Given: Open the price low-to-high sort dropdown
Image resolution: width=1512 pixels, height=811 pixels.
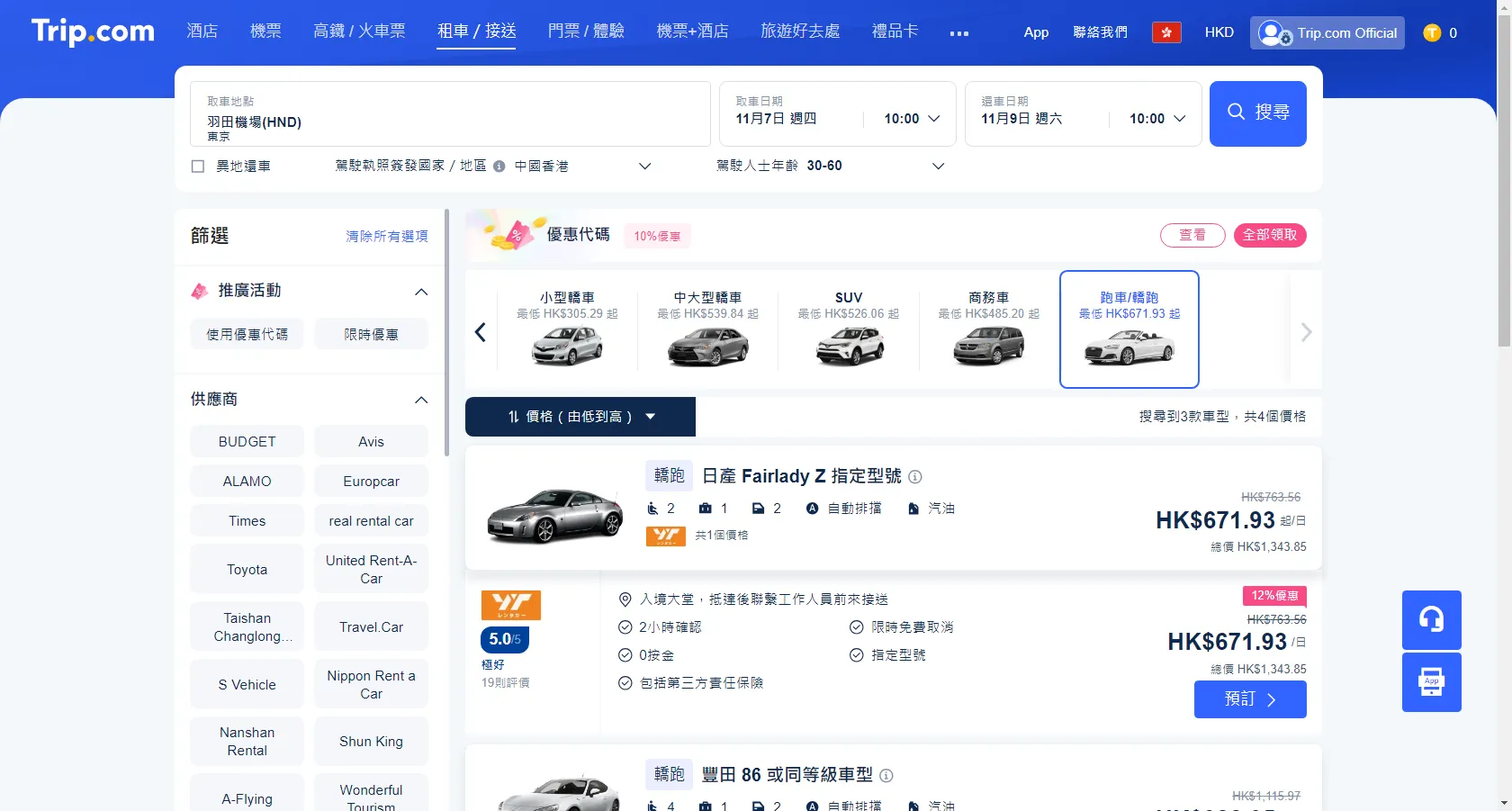Looking at the screenshot, I should [580, 417].
